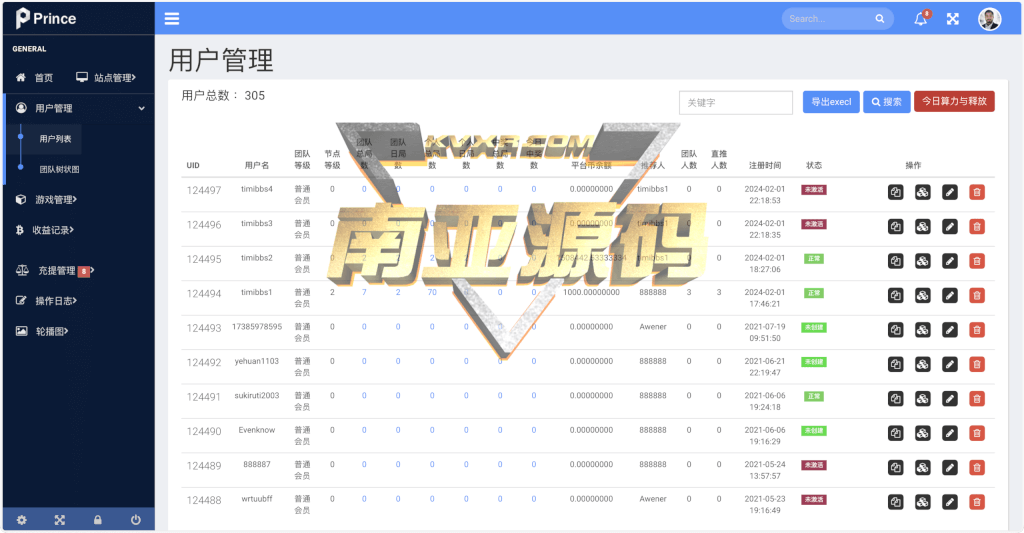Click the settings gear in sidebar footer
The width and height of the screenshot is (1024, 533).
pyautogui.click(x=22, y=520)
